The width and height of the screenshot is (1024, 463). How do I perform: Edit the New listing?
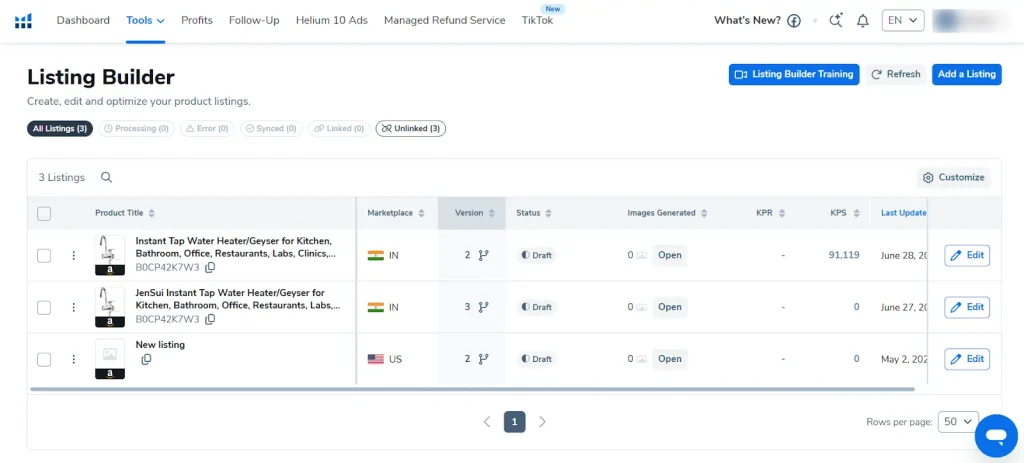click(x=967, y=359)
